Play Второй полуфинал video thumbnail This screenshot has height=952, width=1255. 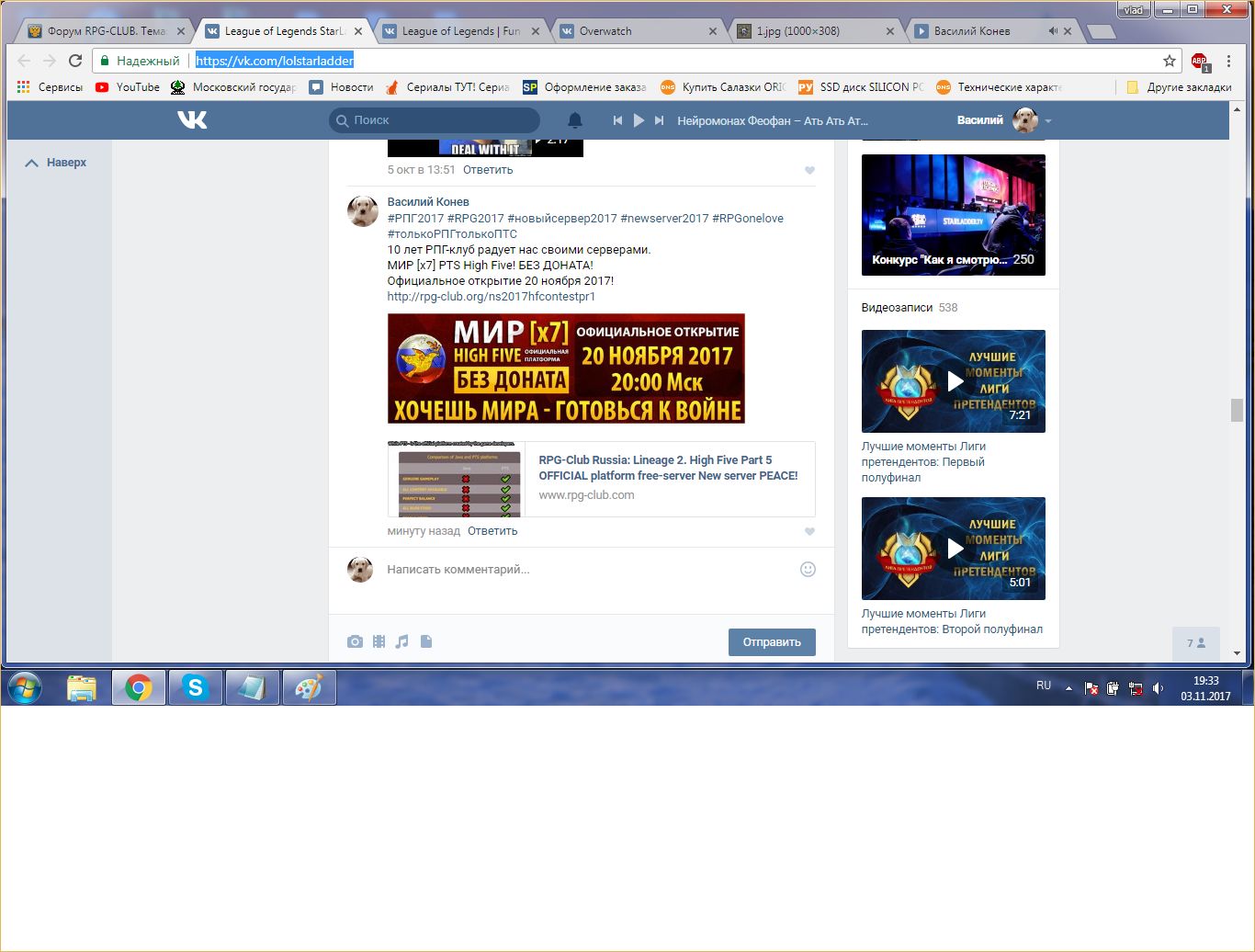click(954, 549)
